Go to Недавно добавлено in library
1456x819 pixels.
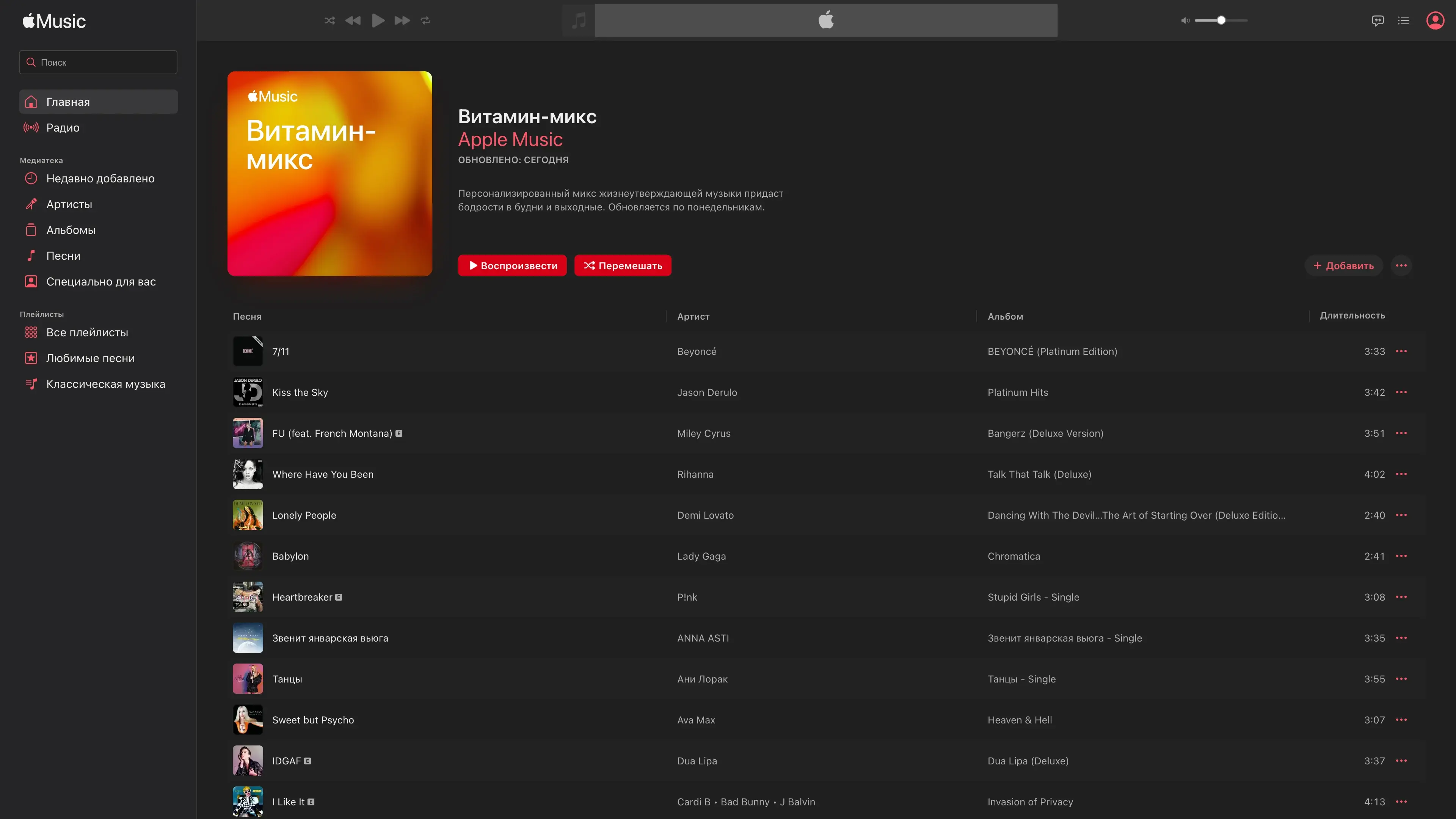100,179
